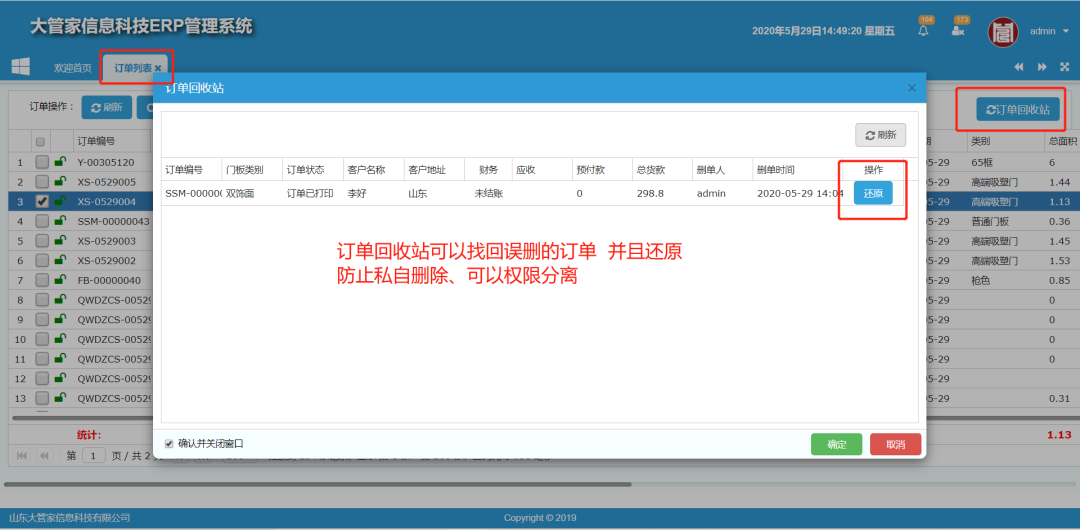This screenshot has height=530, width=1080.
Task: Tick the checkbox for row XS-0529005
Action: click(42, 182)
